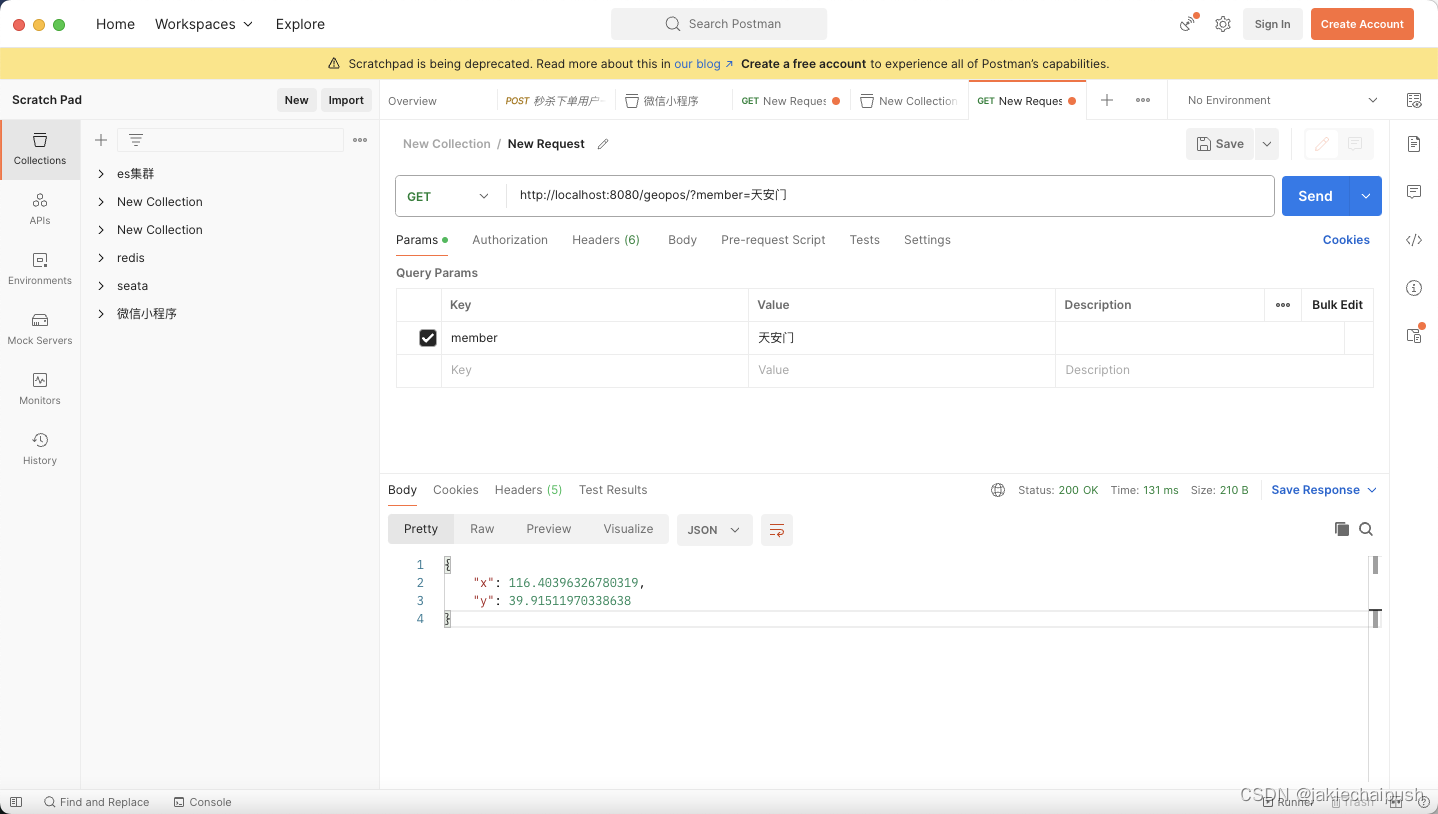Switch to the request Body tab

click(x=682, y=240)
